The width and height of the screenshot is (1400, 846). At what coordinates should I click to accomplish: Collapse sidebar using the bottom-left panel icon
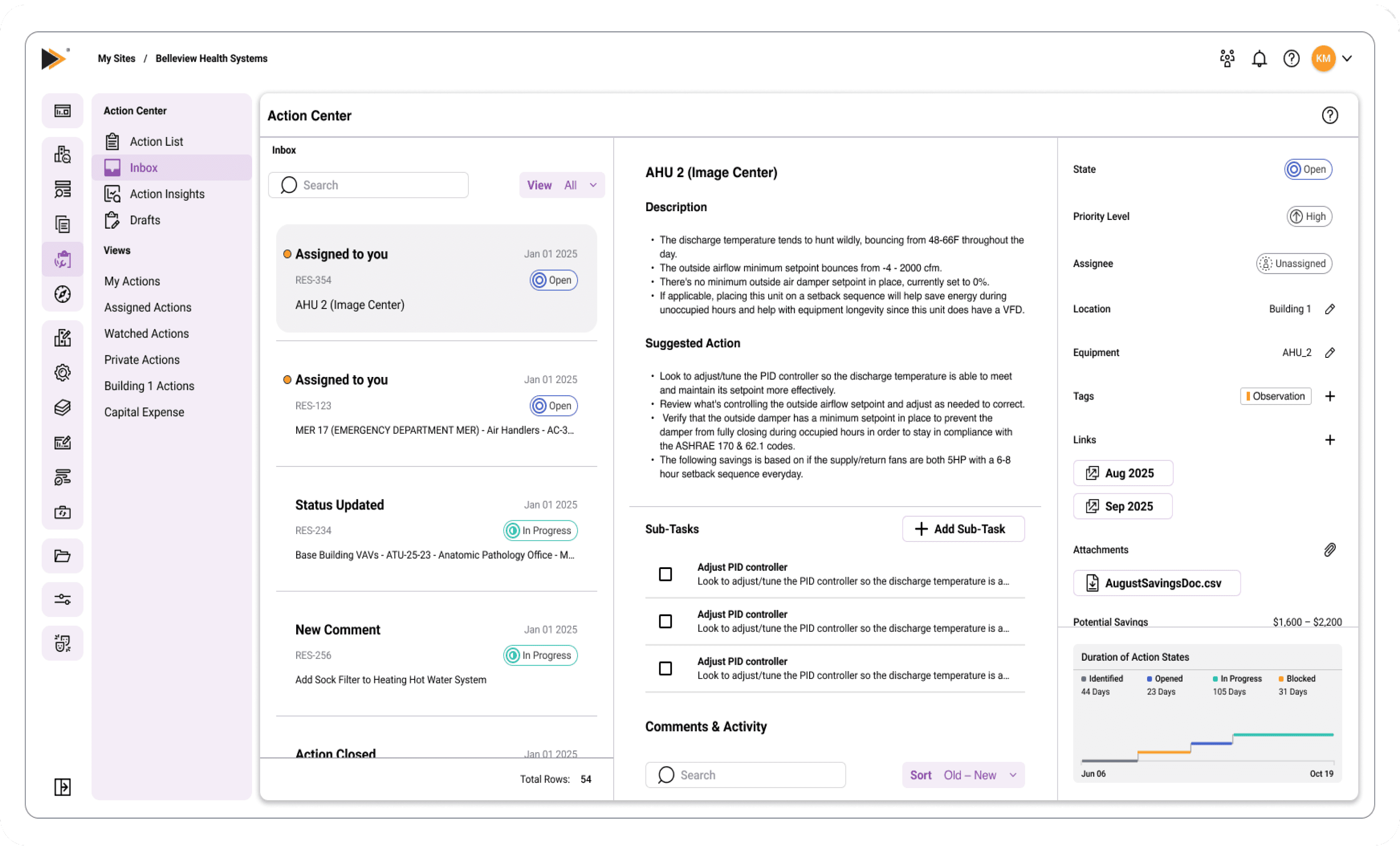tap(62, 787)
